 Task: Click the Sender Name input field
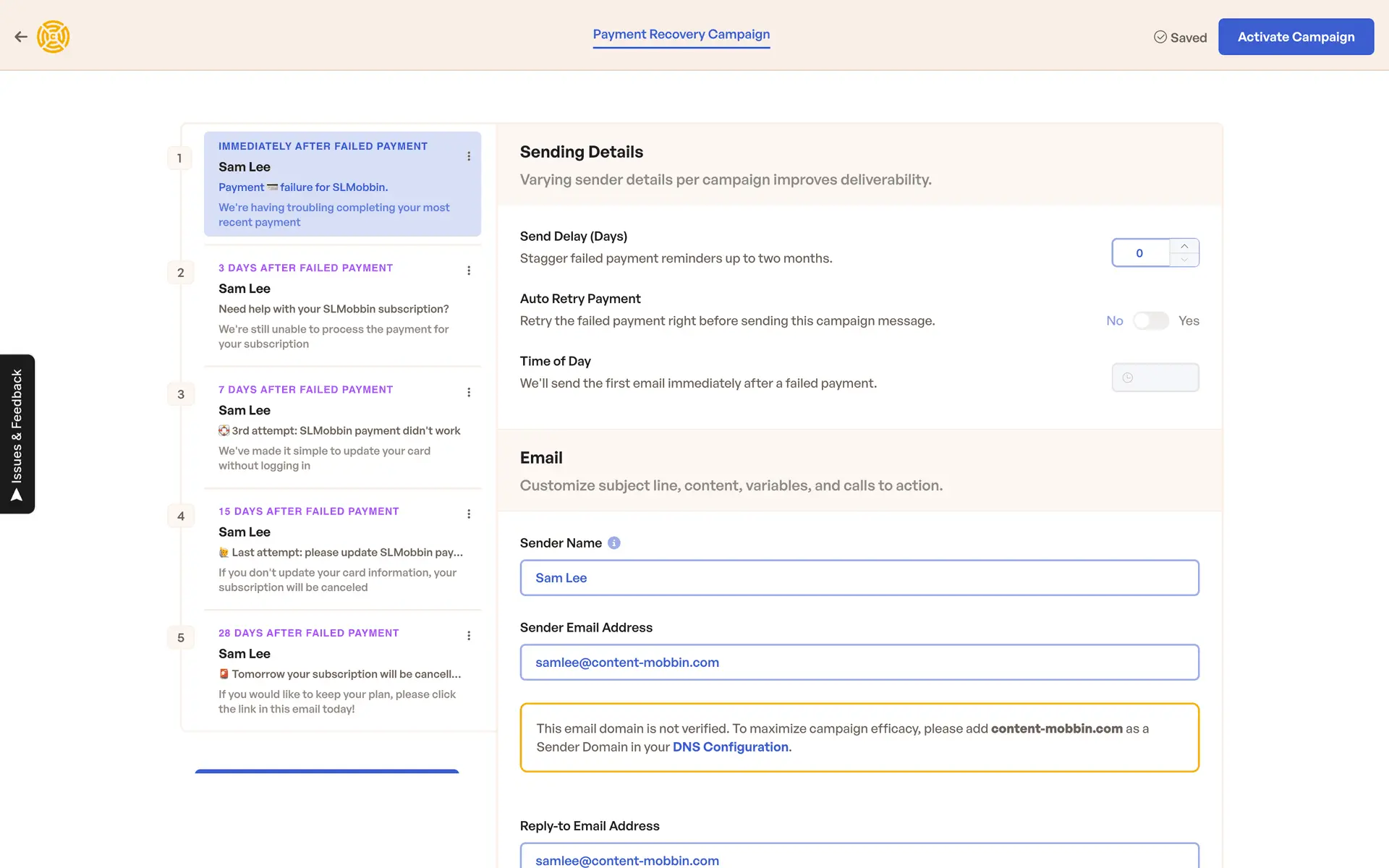tap(859, 578)
